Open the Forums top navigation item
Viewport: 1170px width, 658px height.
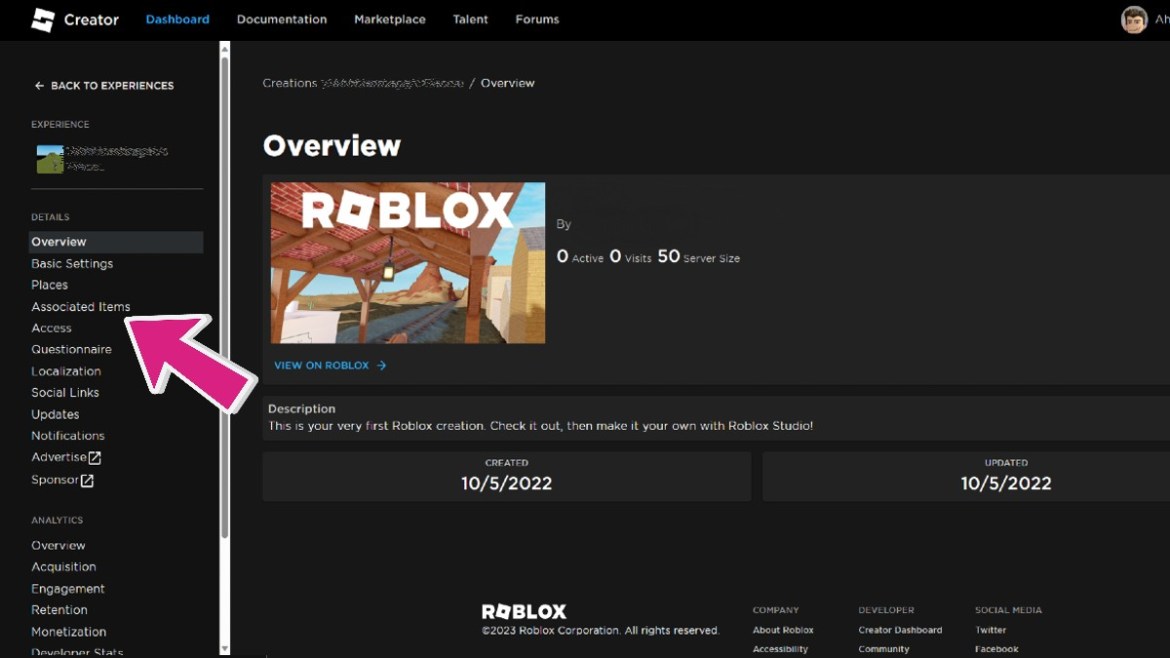537,20
